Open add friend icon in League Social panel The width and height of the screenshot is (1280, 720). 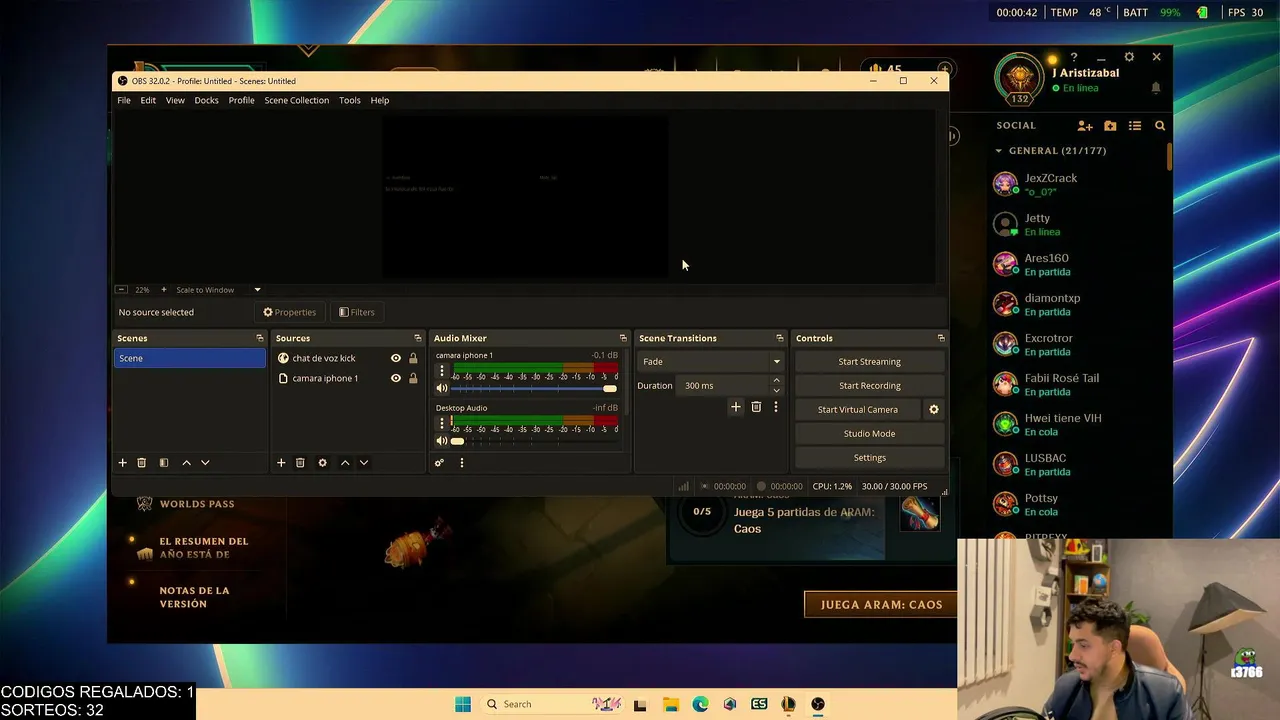(x=1085, y=126)
